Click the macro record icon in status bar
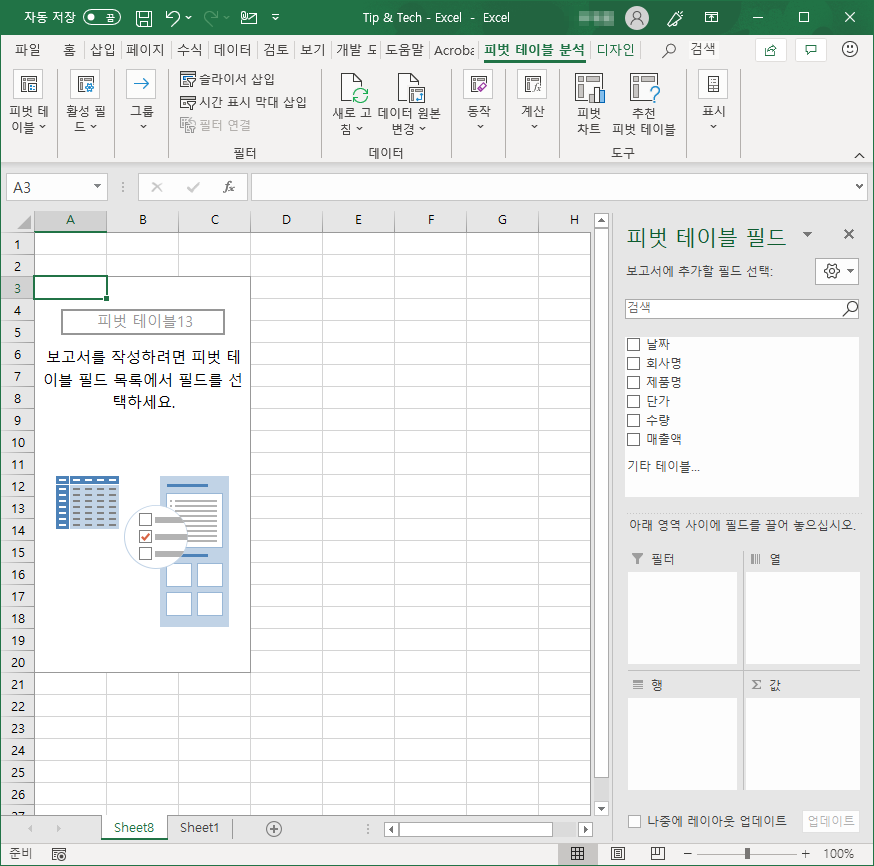The image size is (874, 866). tap(59, 854)
